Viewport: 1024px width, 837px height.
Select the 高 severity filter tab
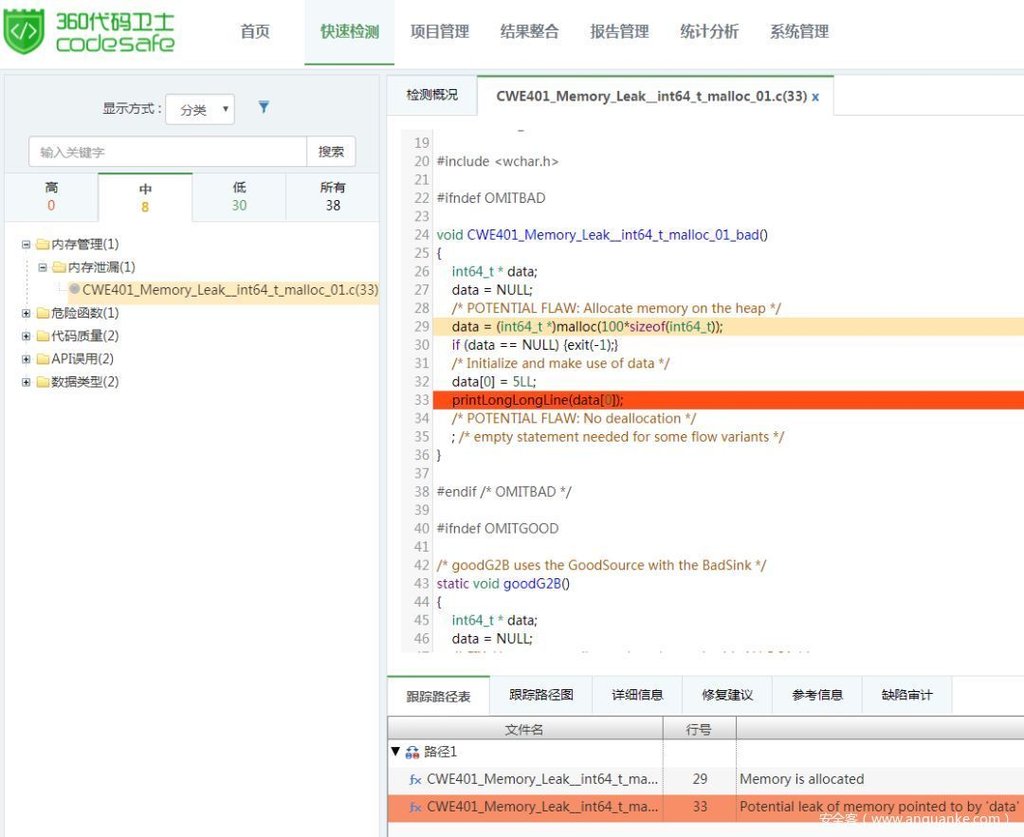(51, 196)
